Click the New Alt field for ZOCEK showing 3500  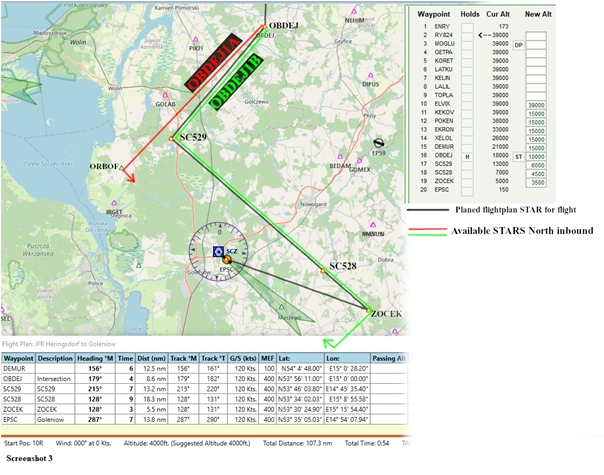536,183
